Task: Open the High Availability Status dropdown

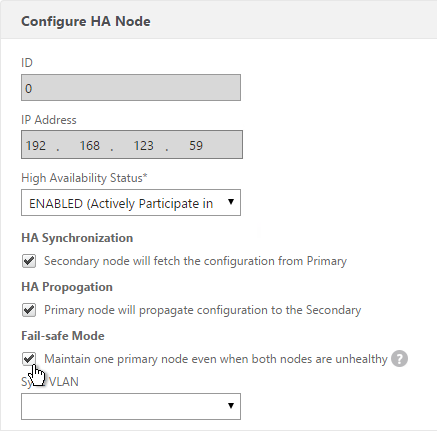Action: (x=131, y=203)
